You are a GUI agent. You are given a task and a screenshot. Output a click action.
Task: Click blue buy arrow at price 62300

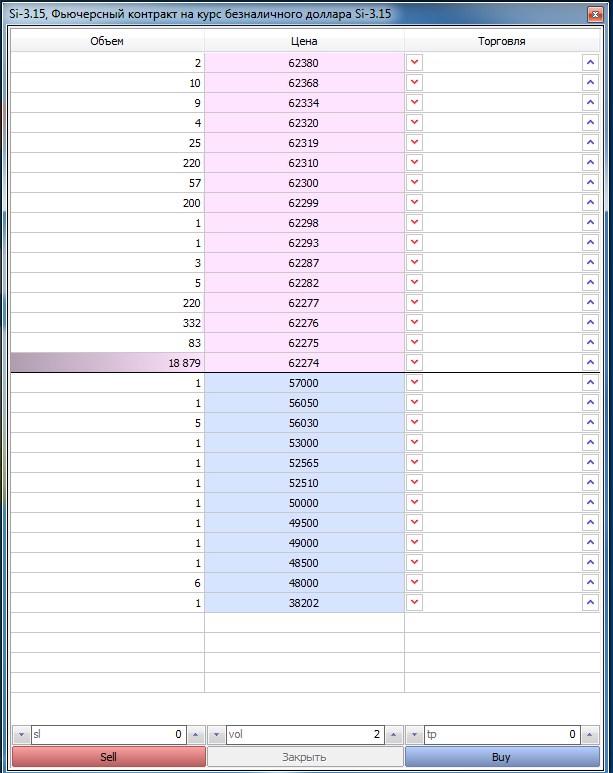point(590,182)
